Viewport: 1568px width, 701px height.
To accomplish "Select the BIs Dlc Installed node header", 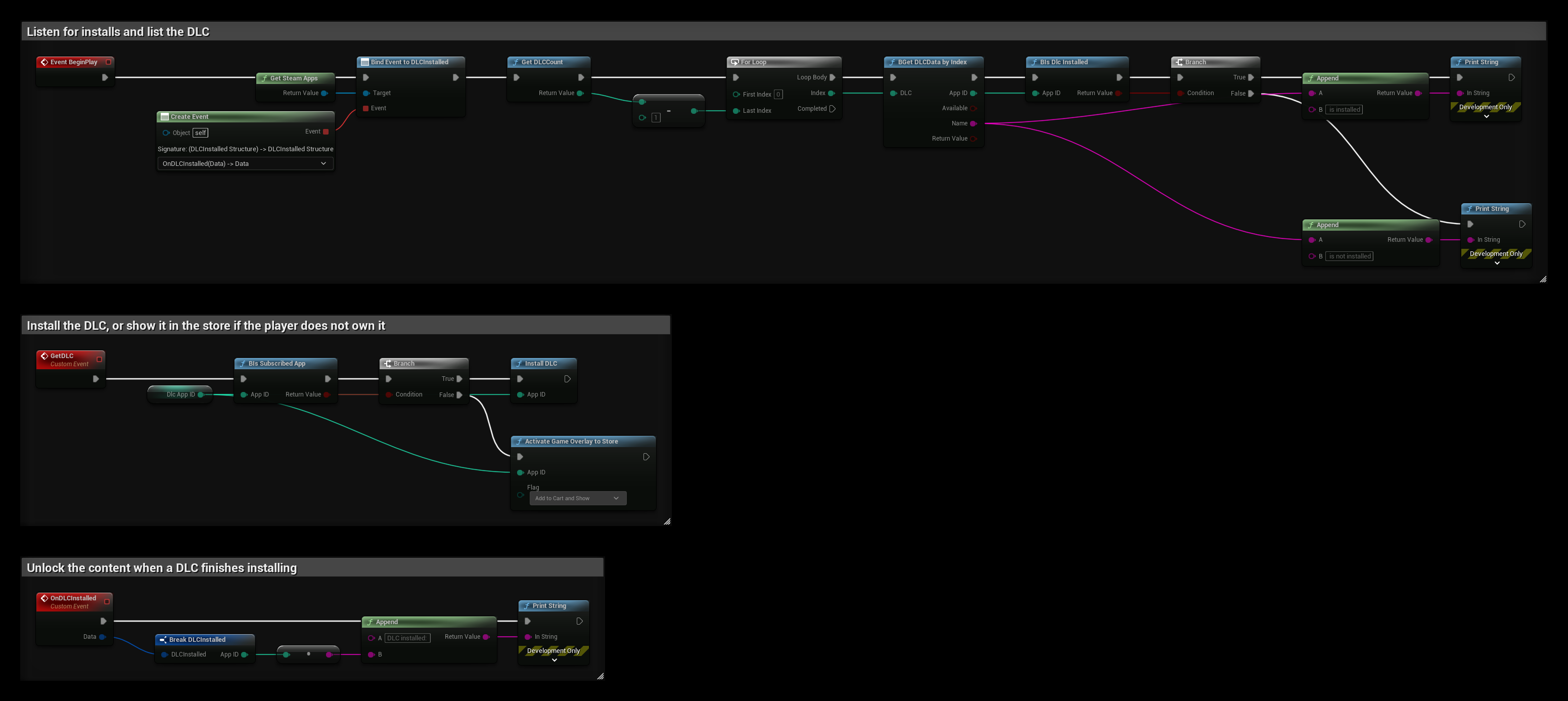I will tap(1077, 62).
